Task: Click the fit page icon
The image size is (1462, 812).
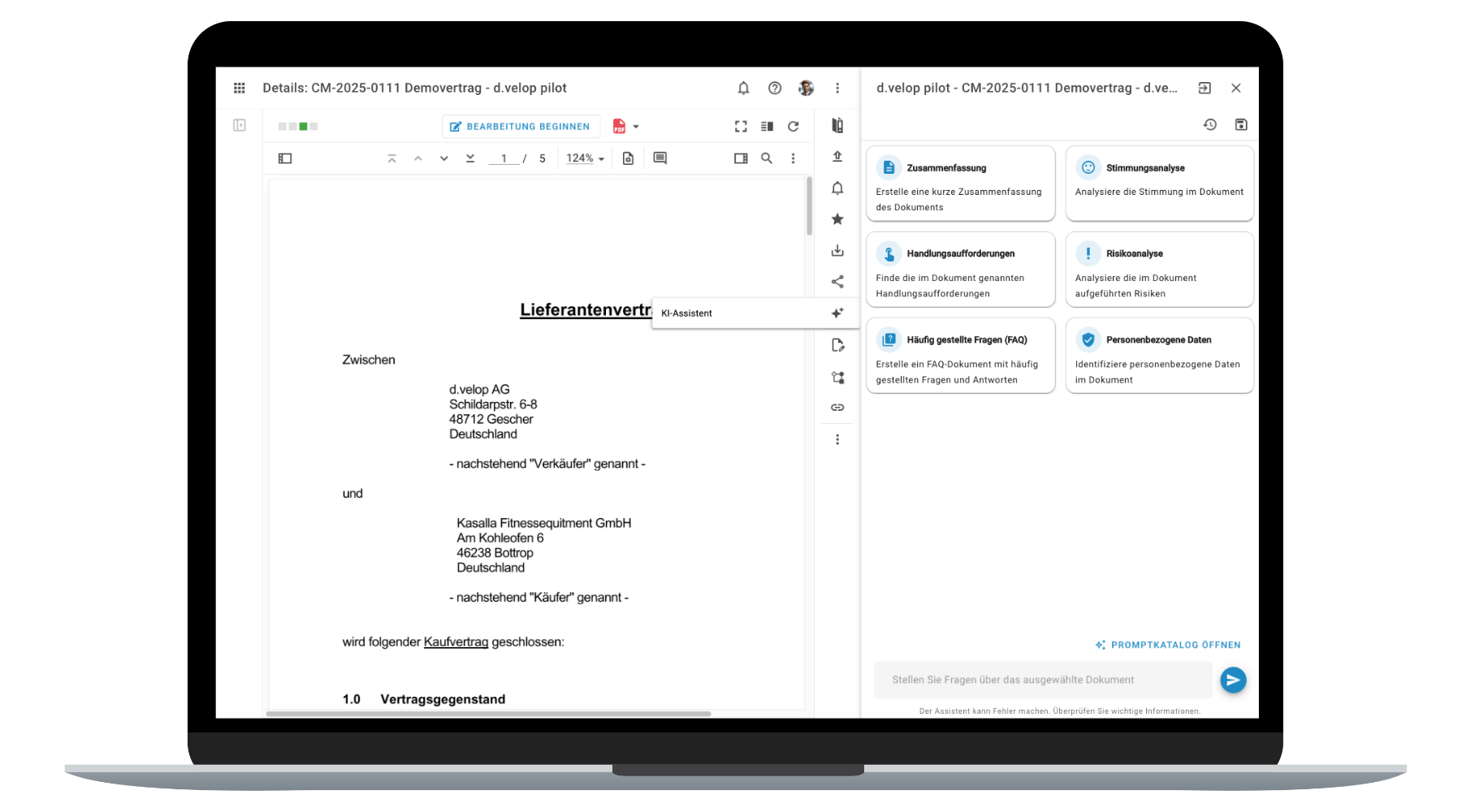Action: (x=628, y=158)
